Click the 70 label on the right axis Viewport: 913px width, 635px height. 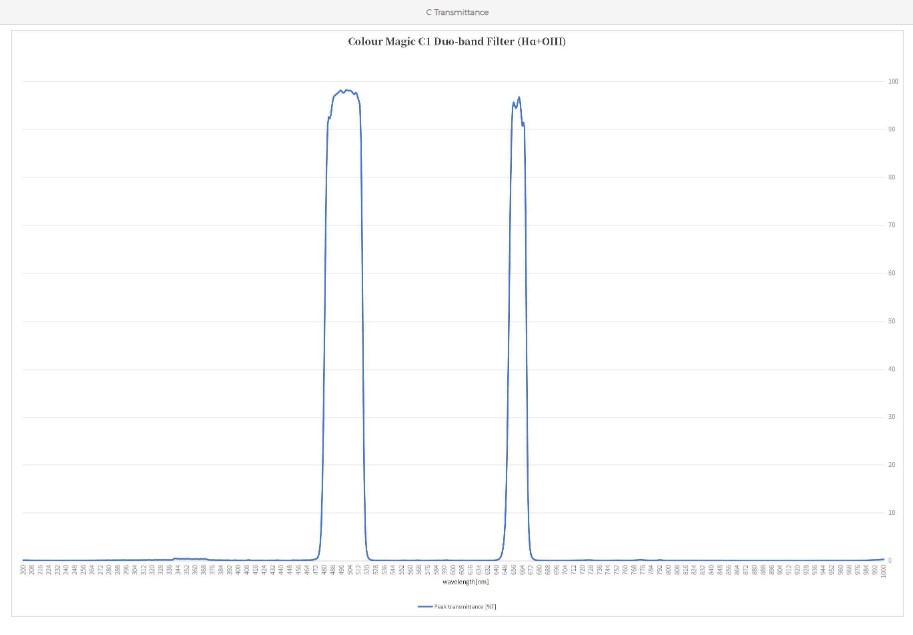(891, 225)
